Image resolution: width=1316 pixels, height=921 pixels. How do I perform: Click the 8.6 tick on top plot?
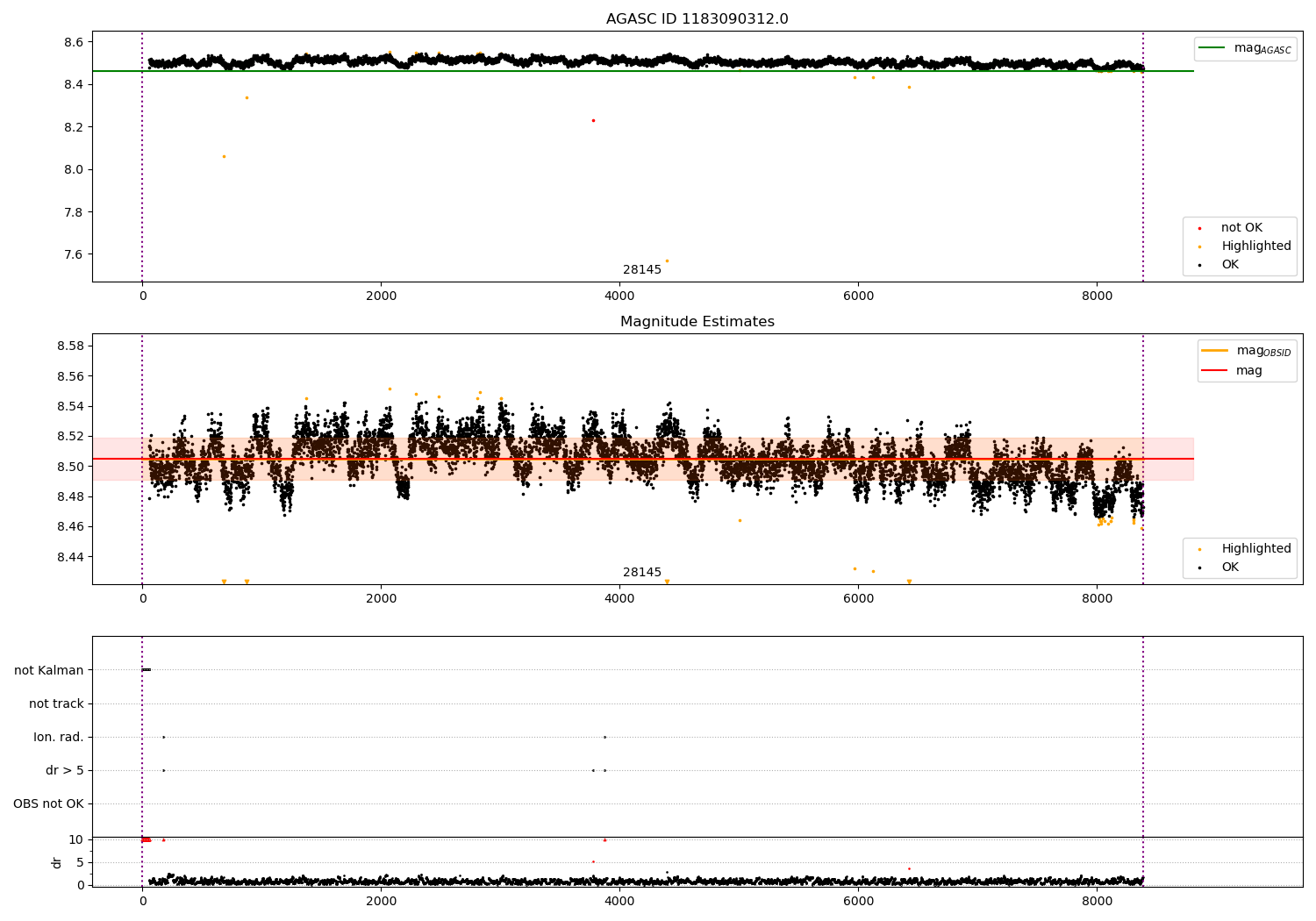(74, 42)
